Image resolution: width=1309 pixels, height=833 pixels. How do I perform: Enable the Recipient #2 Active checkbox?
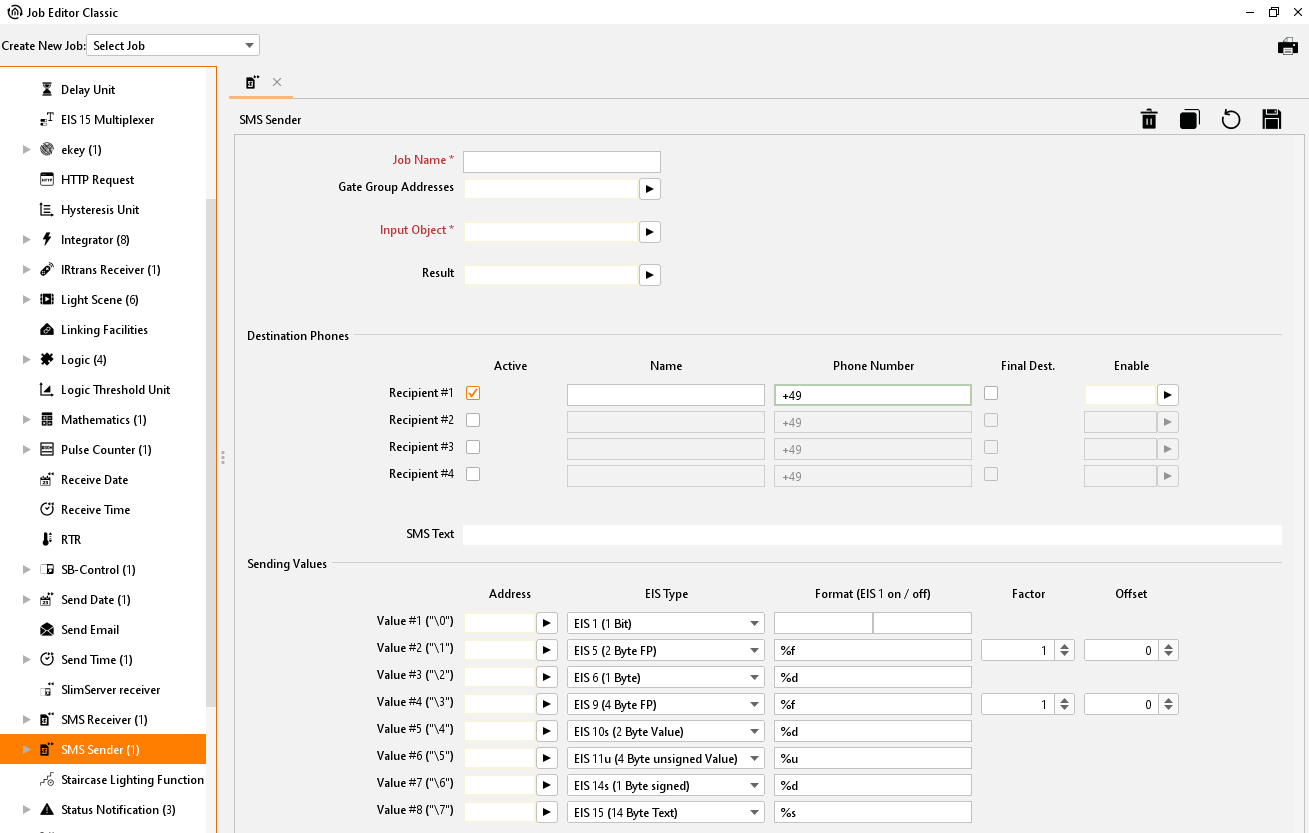coord(473,420)
